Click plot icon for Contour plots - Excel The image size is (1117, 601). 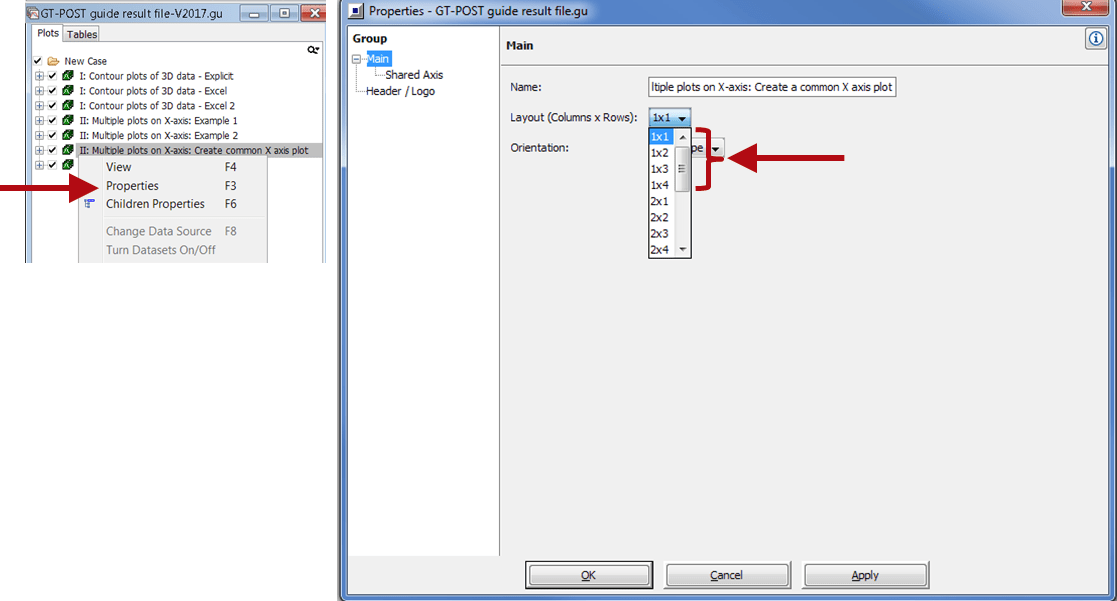point(68,90)
